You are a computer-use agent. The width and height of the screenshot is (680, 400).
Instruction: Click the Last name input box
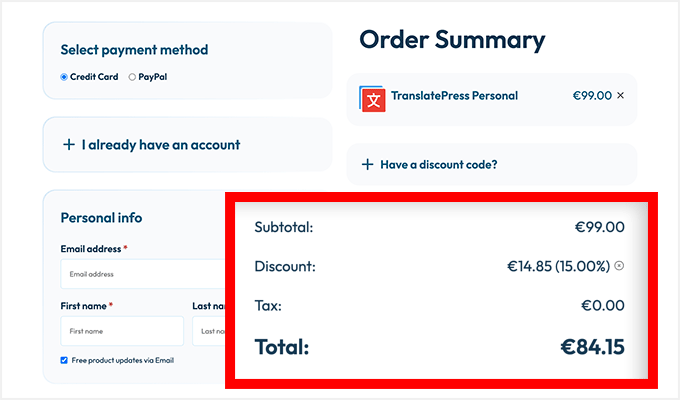point(211,330)
